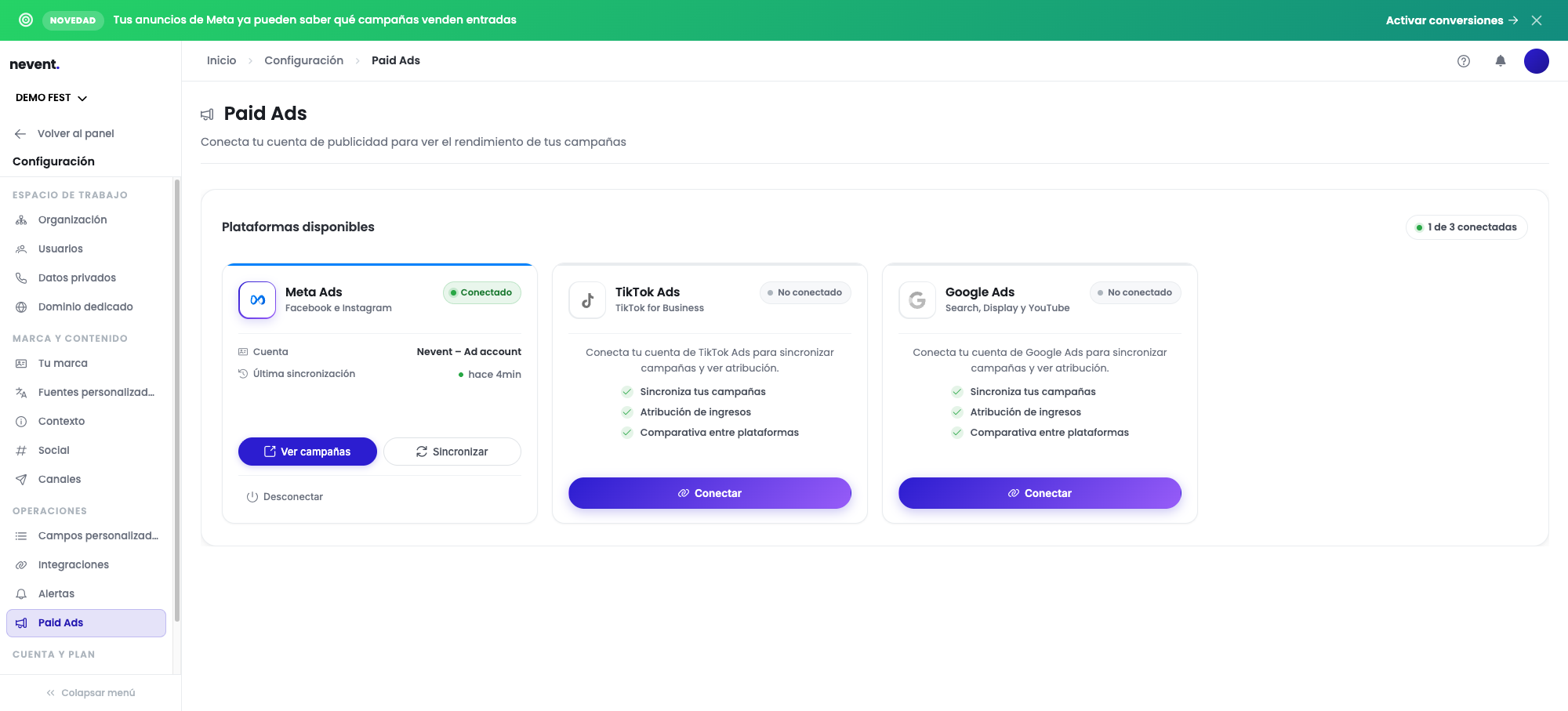This screenshot has height=711, width=1568.
Task: Click the nevent logo
Action: pos(34,64)
